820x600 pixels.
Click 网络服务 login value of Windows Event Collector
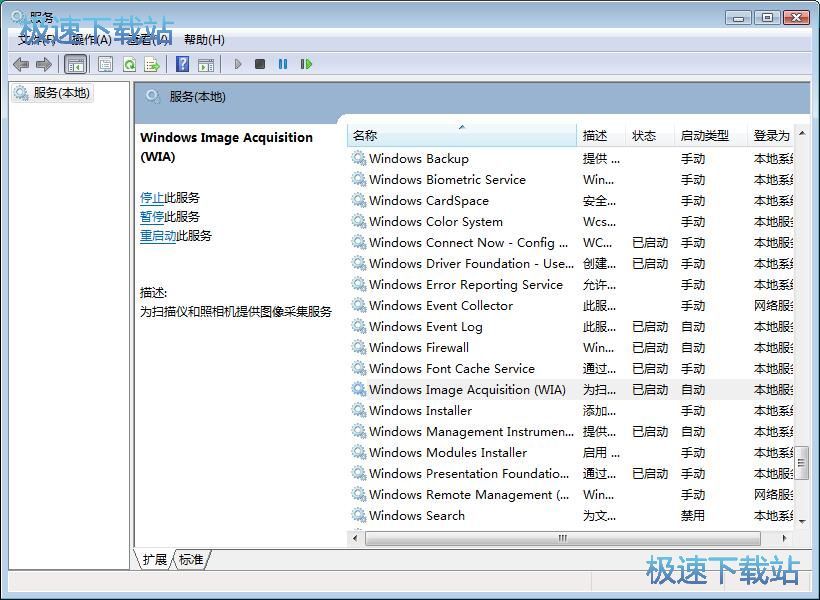tap(773, 305)
